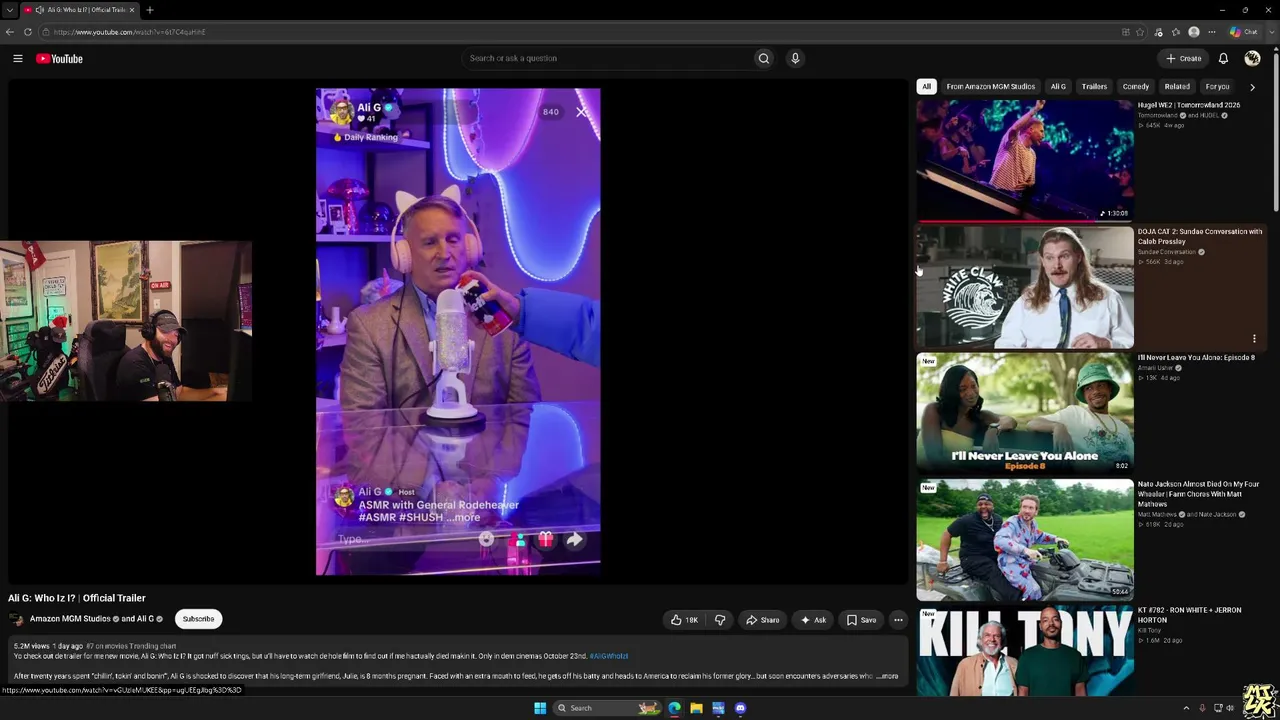
Task: Open more options for the DOJA CAT video
Action: (1254, 339)
